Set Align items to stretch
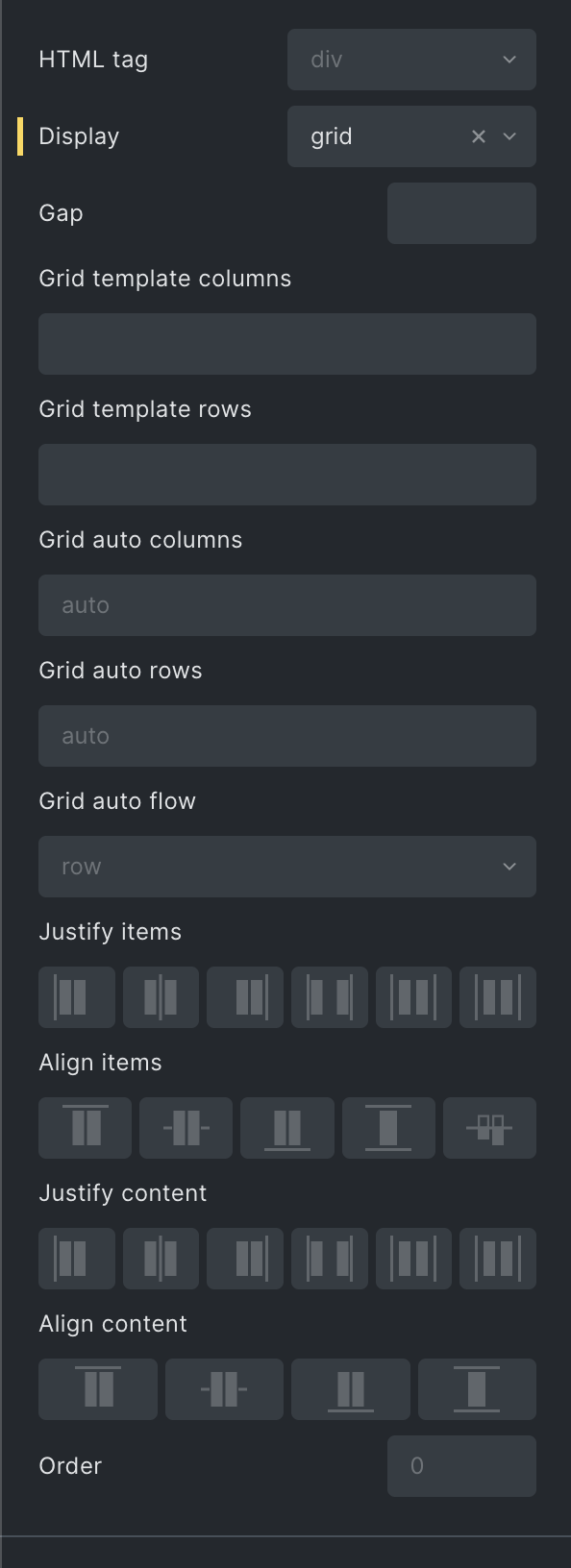The height and width of the screenshot is (1568, 571). pyautogui.click(x=388, y=1128)
